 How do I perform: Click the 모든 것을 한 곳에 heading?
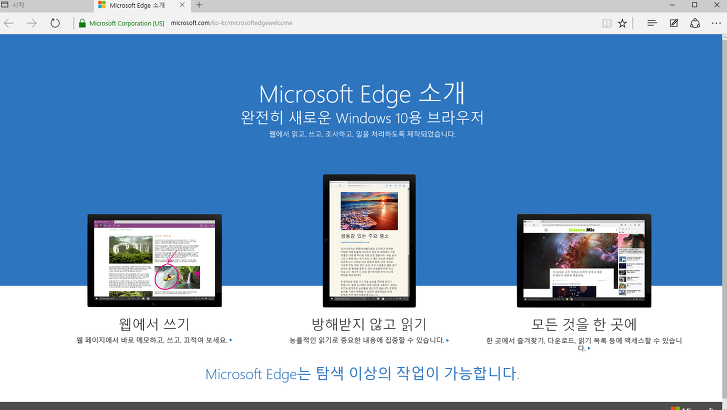(584, 324)
